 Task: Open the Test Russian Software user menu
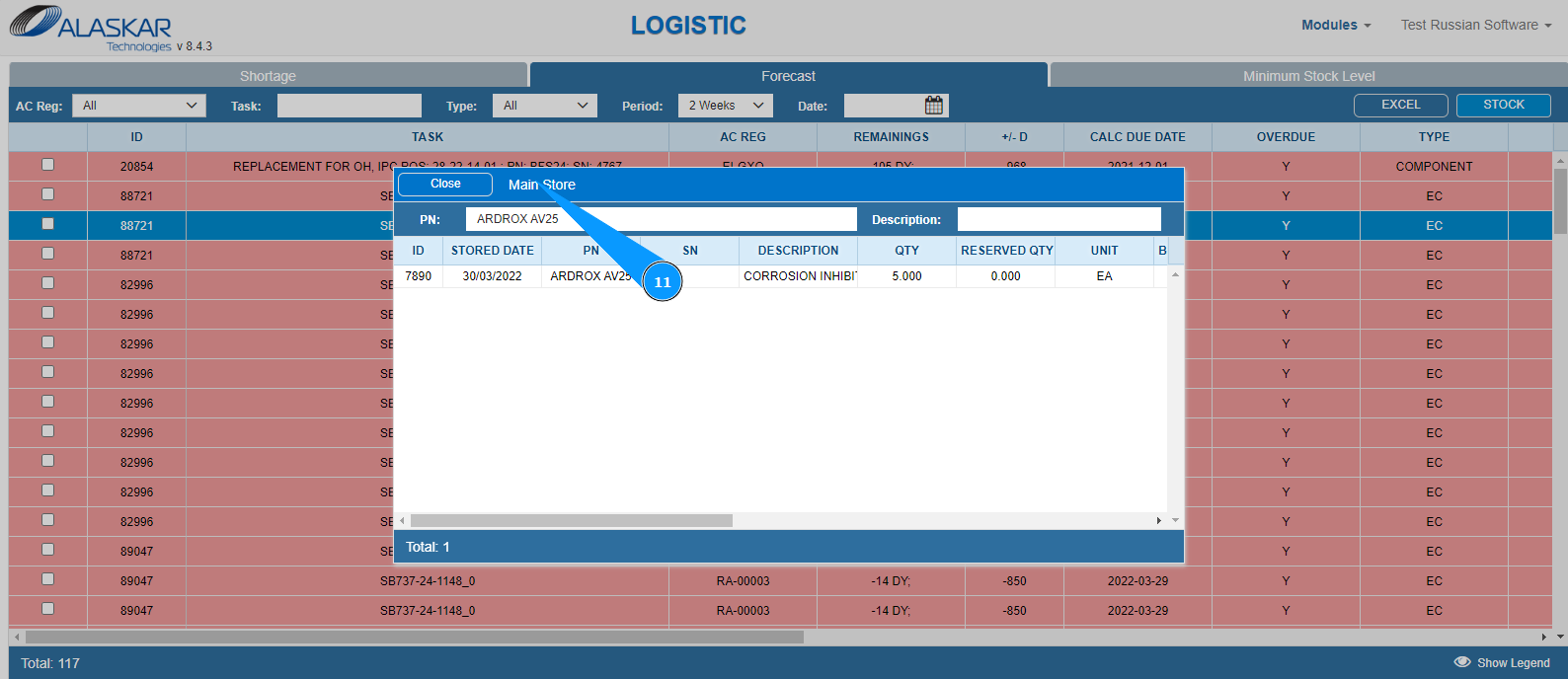[x=1476, y=25]
